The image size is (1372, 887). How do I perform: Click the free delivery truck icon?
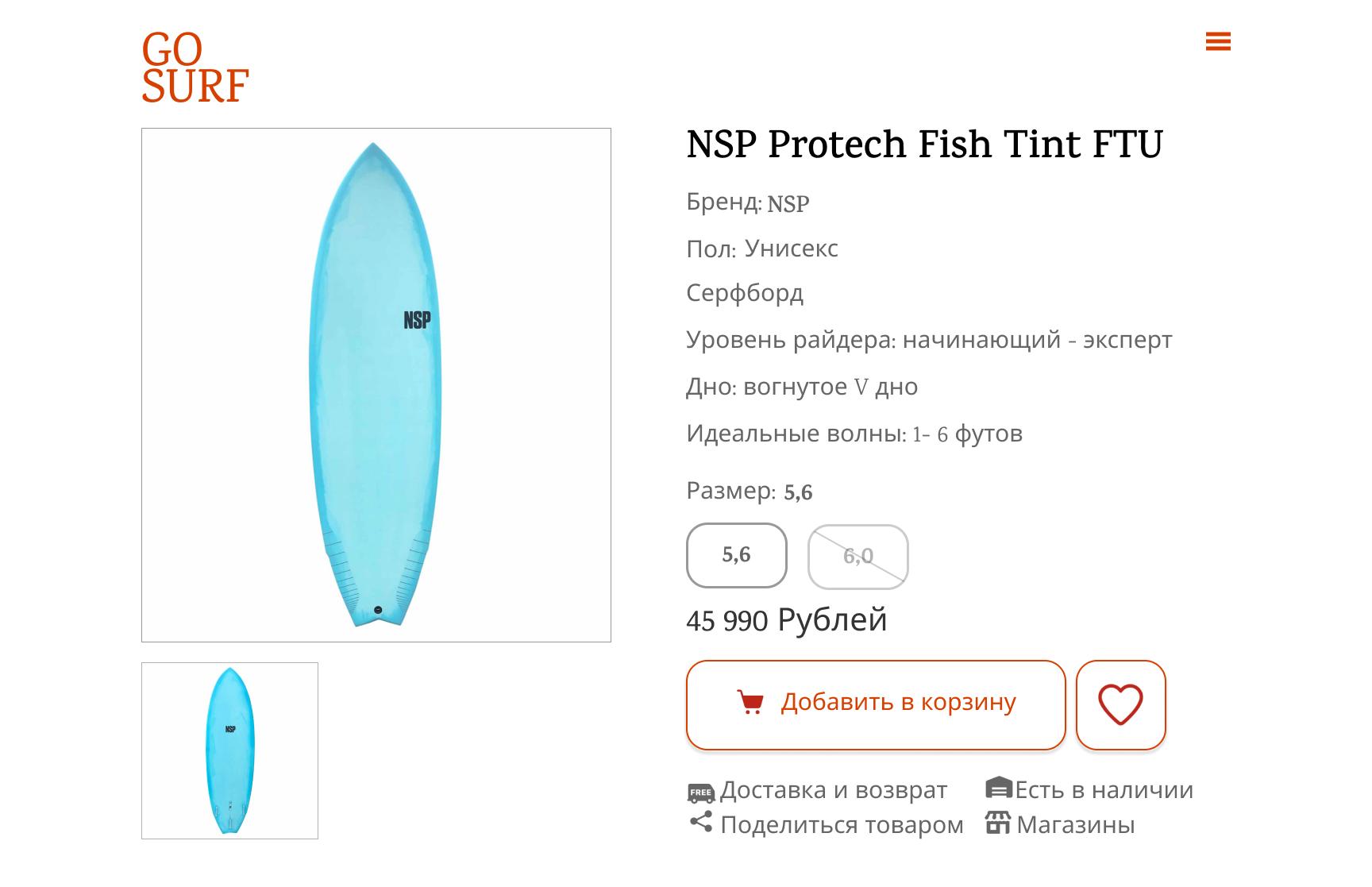pos(700,792)
